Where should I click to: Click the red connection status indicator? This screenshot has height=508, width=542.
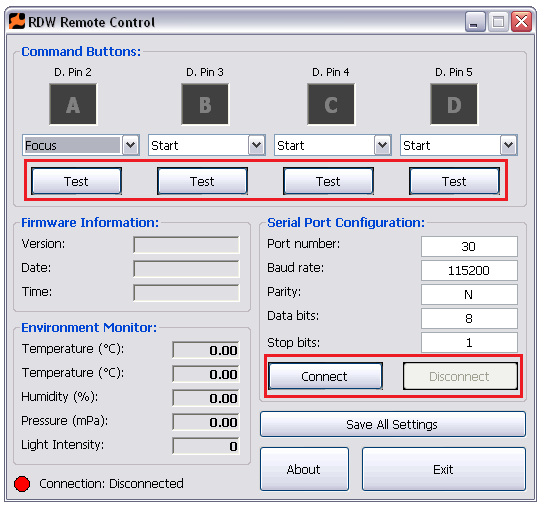tap(22, 483)
